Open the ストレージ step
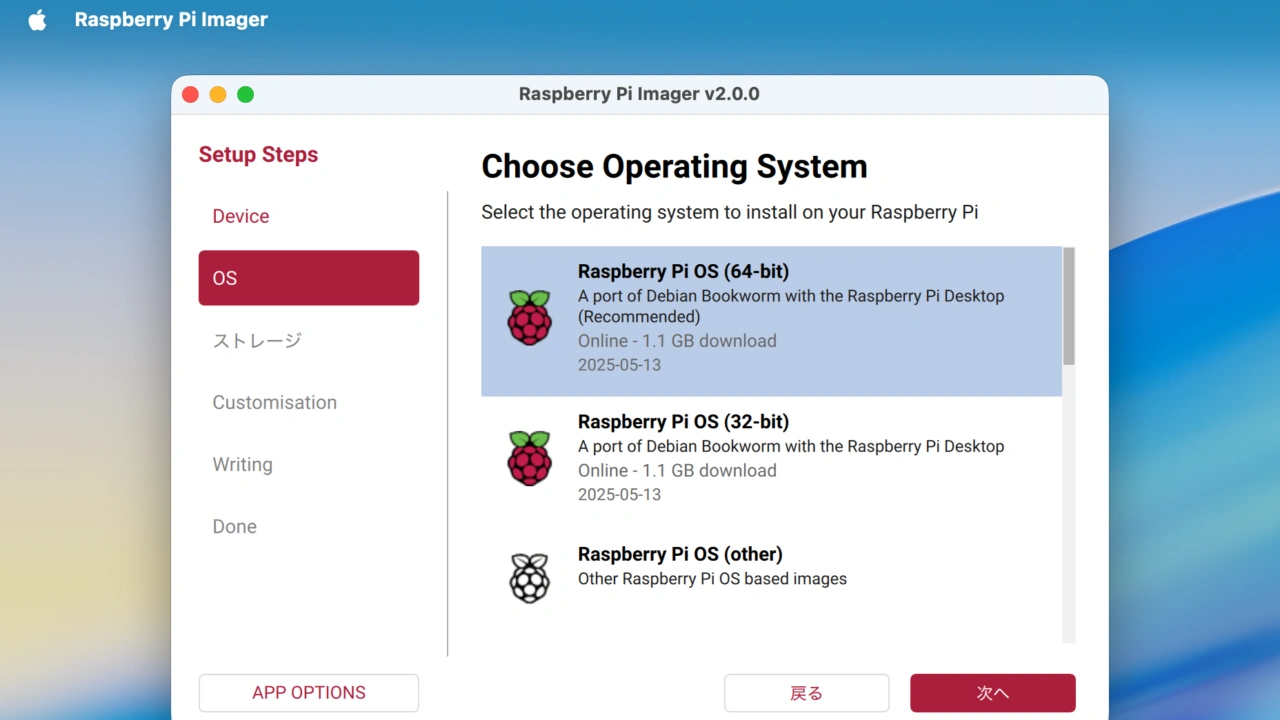Screen dimensions: 1280x720 (257, 340)
